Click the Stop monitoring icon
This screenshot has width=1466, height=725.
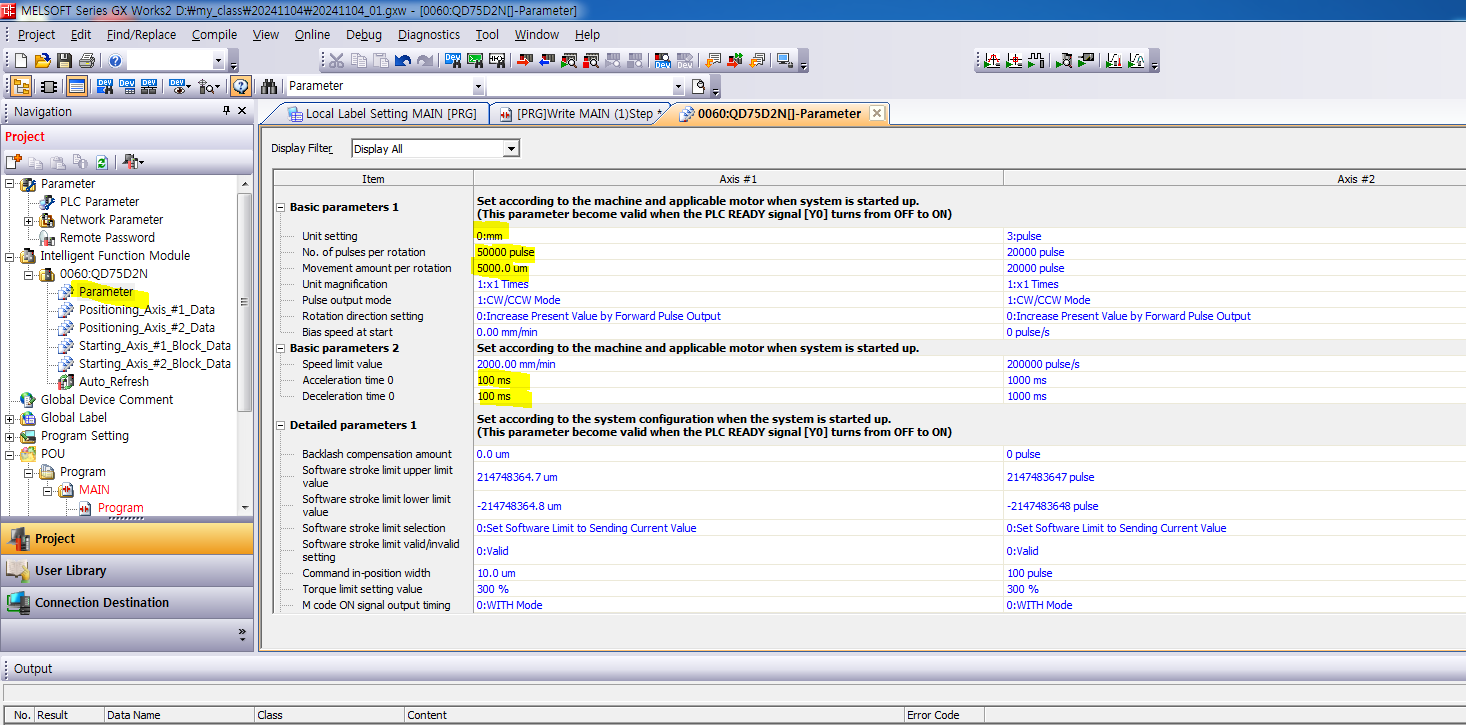click(591, 61)
